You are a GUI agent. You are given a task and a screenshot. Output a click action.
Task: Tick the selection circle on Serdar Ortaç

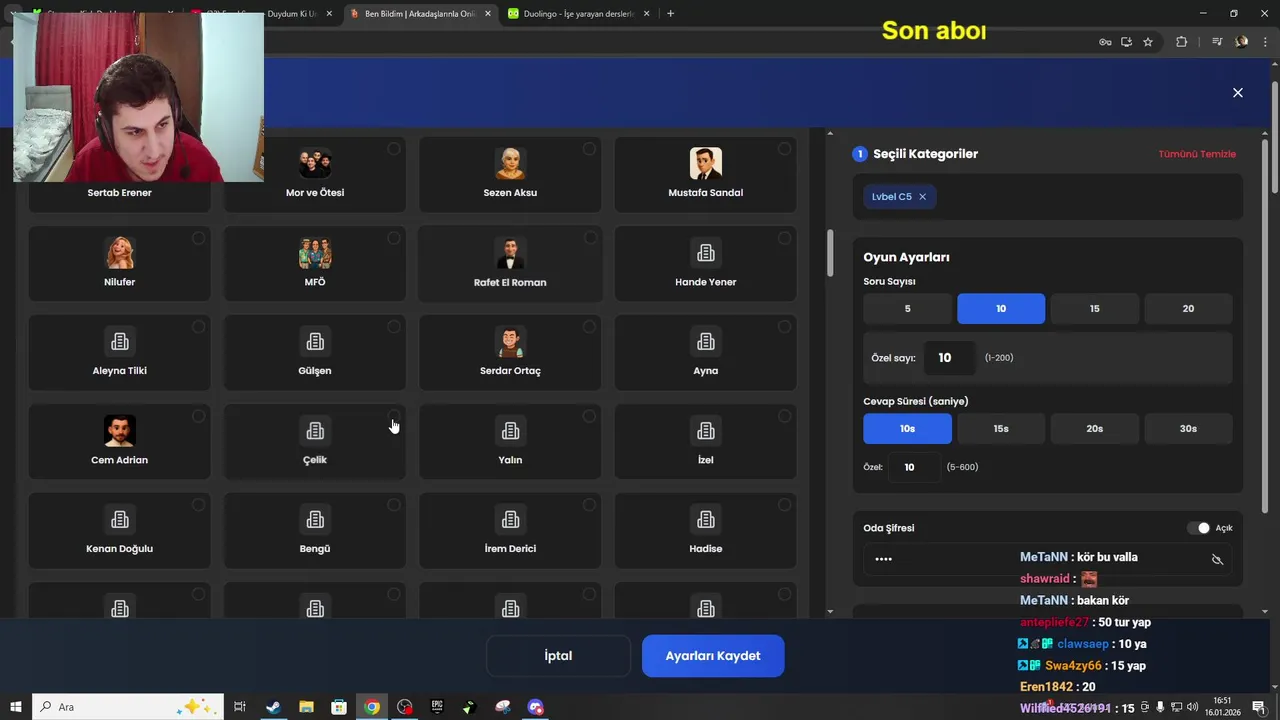[589, 327]
